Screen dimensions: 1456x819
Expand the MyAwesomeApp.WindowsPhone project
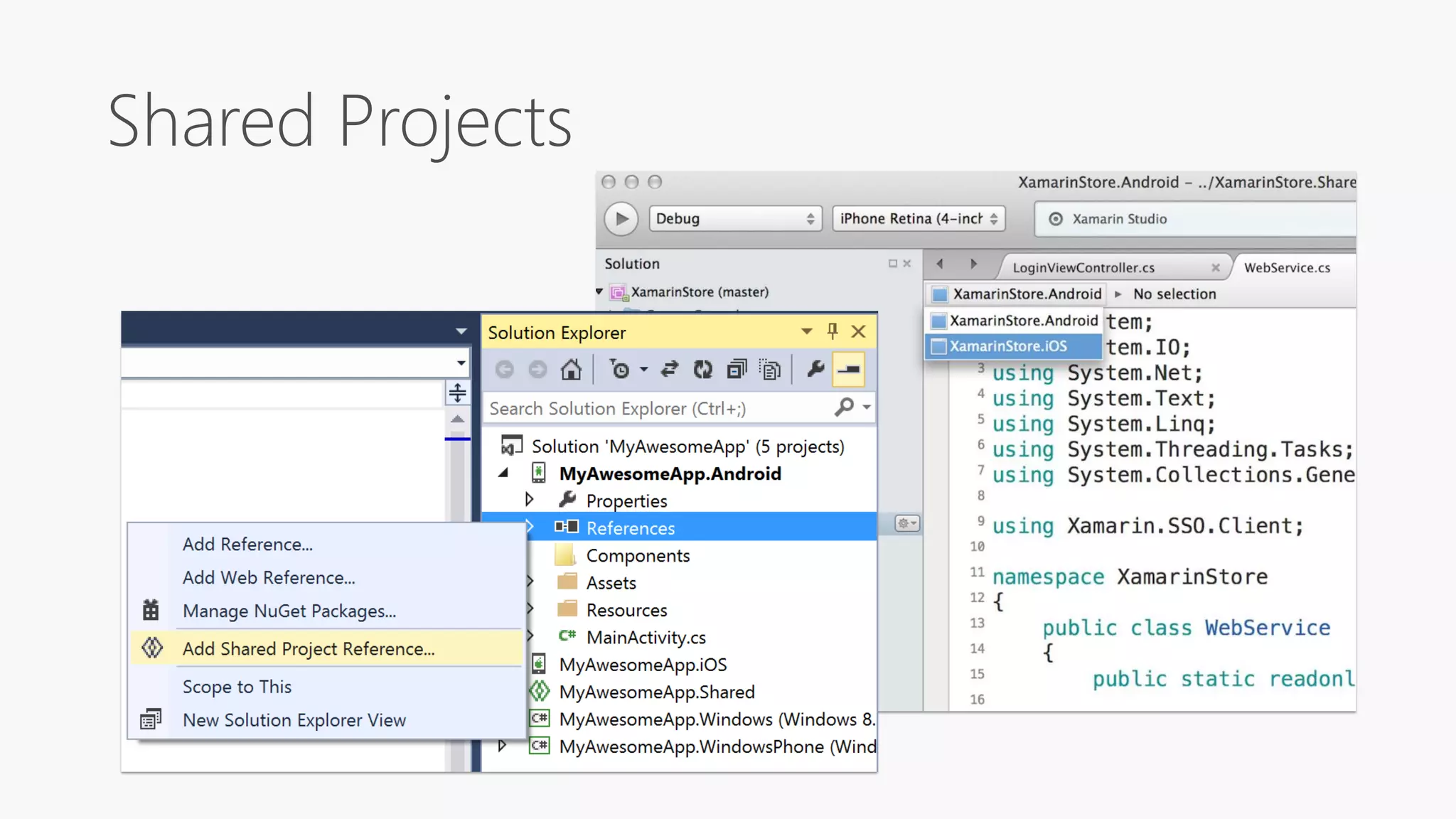(503, 746)
